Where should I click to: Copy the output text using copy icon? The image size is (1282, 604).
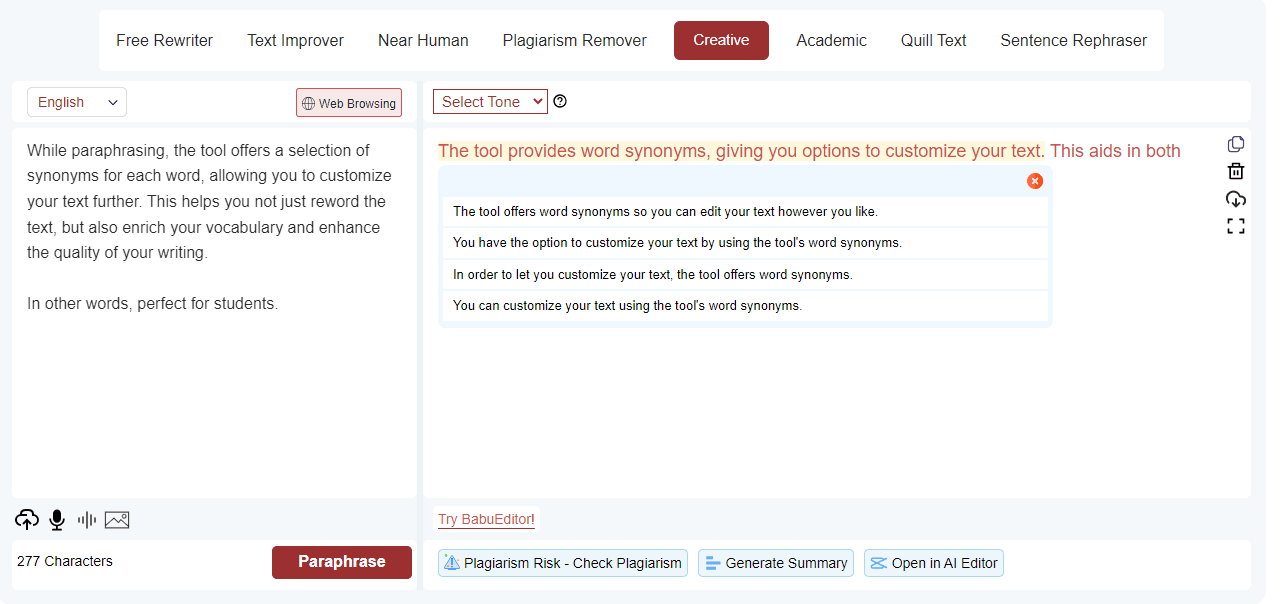(x=1236, y=144)
